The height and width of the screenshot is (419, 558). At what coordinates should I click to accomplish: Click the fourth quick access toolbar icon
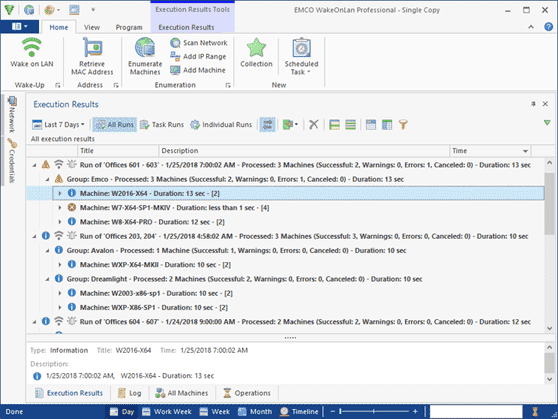tap(74, 10)
